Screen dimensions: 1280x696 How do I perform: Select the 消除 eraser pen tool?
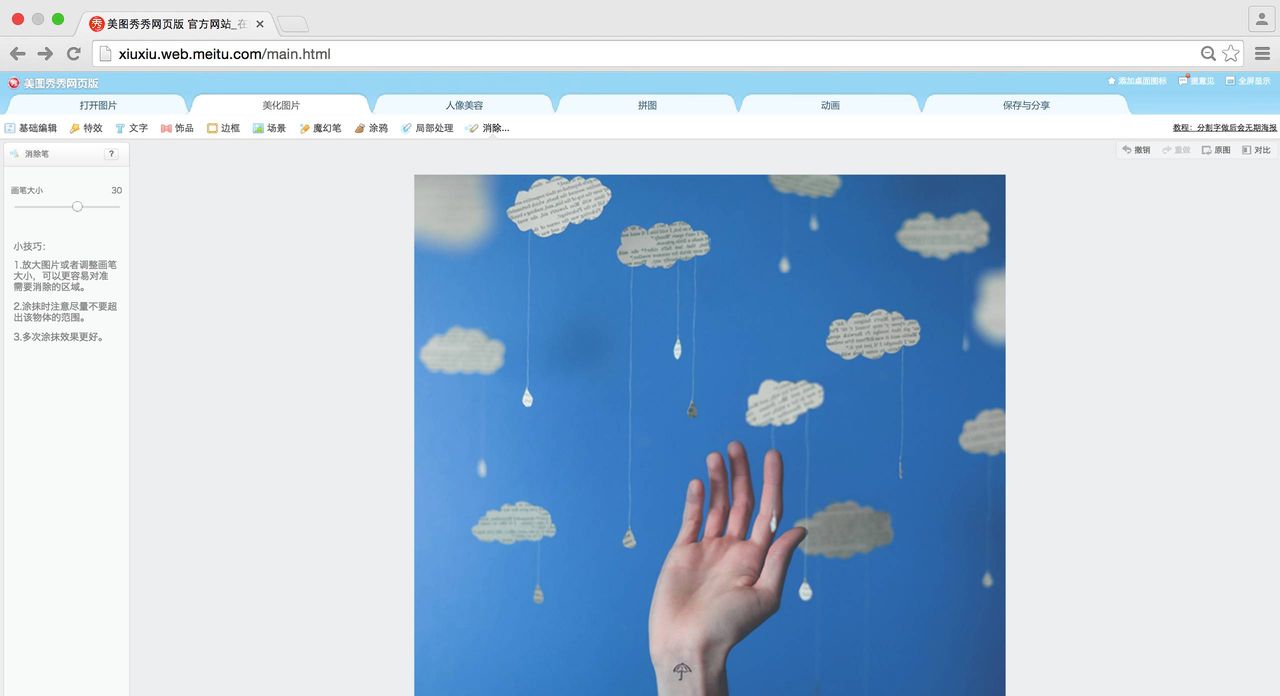point(488,128)
